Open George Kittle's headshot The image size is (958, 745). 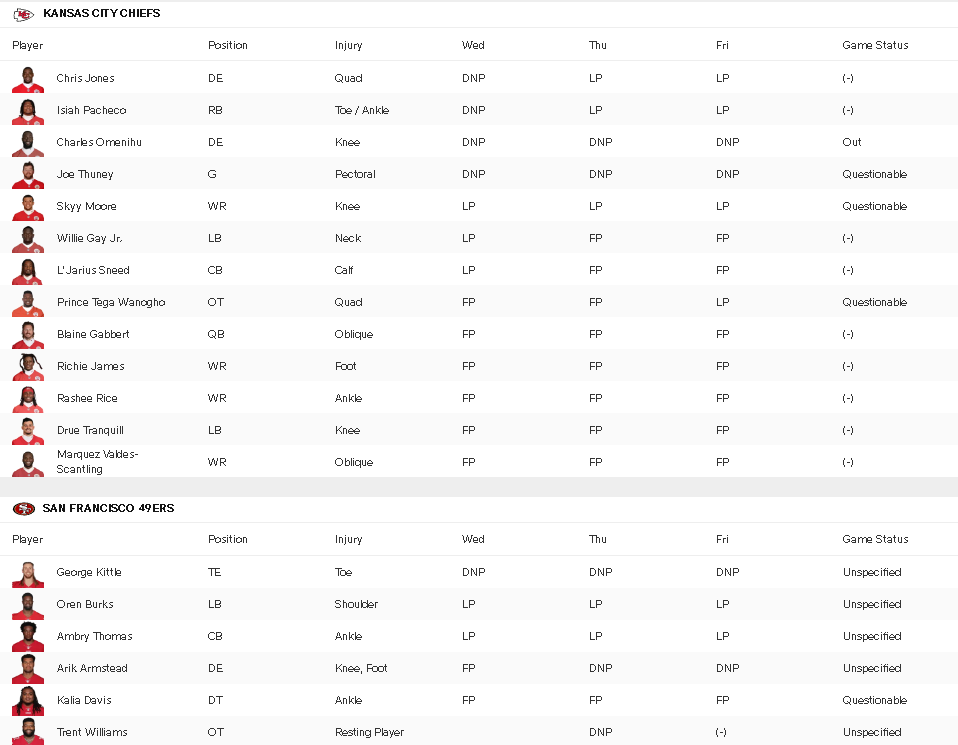coord(28,574)
